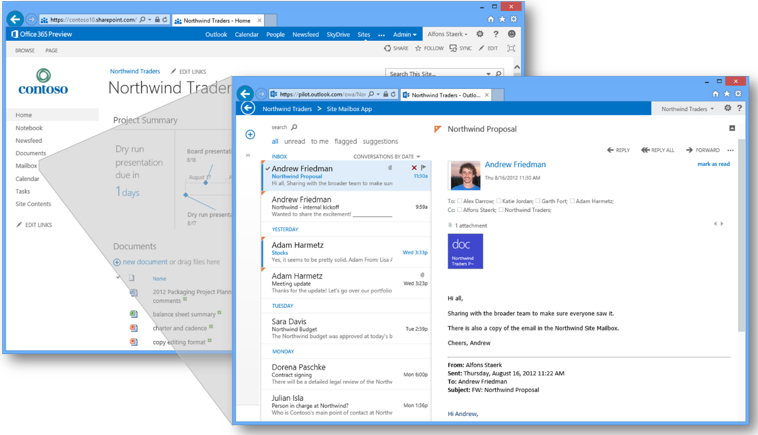The width and height of the screenshot is (758, 435).
Task: Select the 'unread' mail filter
Action: (294, 141)
